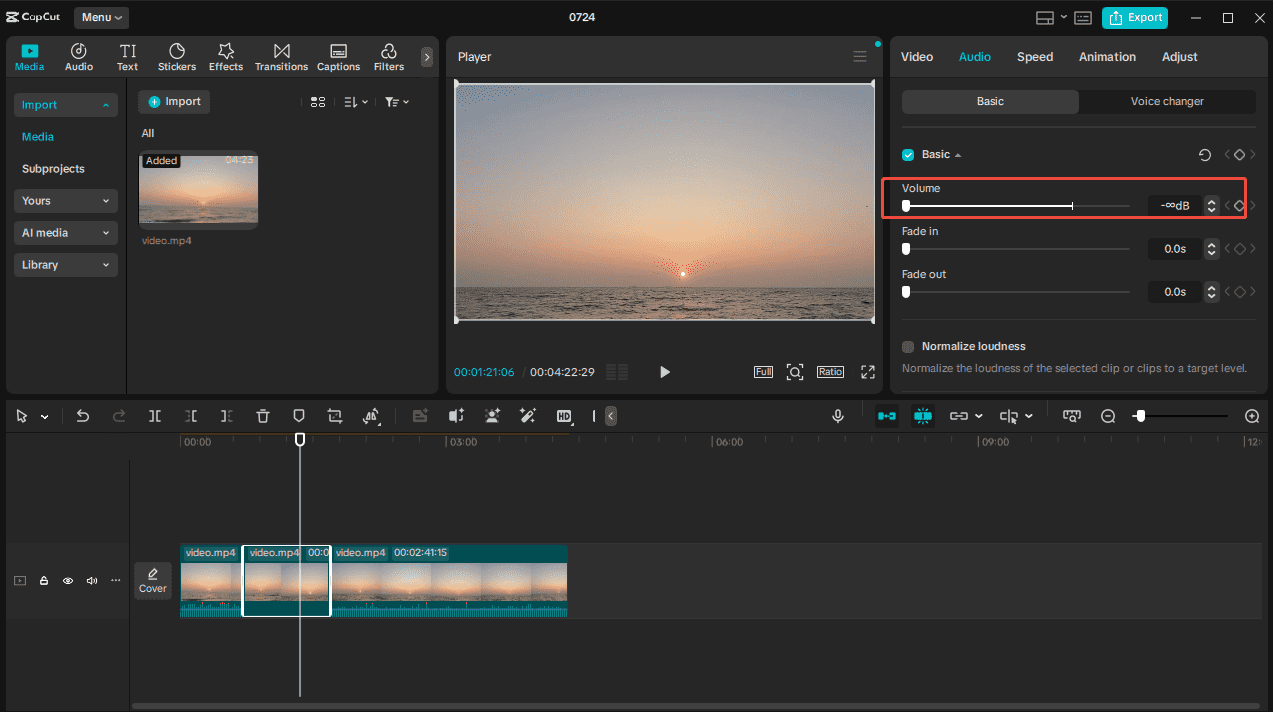1273x712 pixels.
Task: Expand the Yours section
Action: click(66, 201)
